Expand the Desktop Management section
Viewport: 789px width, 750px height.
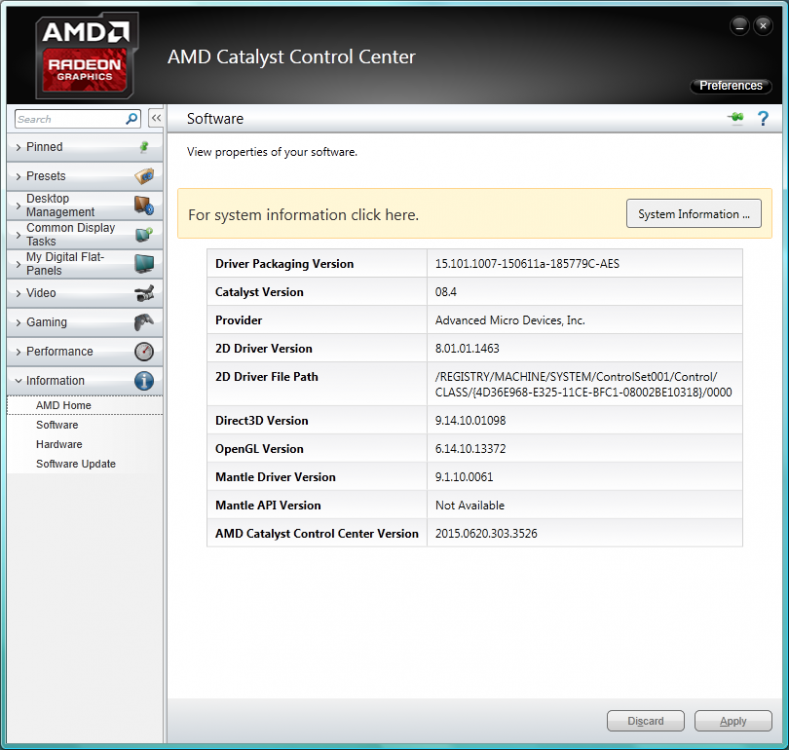click(x=85, y=205)
